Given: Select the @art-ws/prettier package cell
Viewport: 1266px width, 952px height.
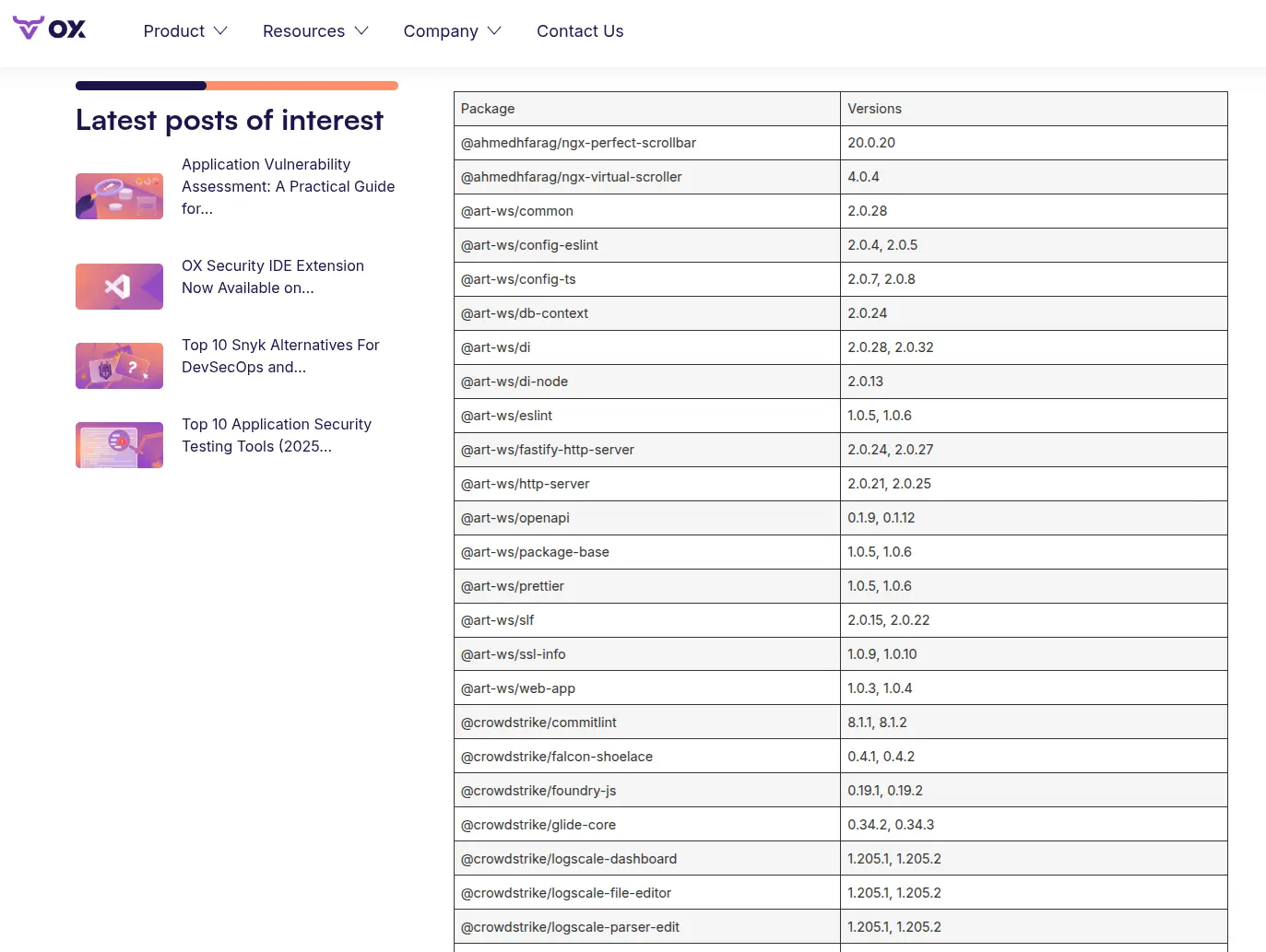Looking at the screenshot, I should pos(647,586).
